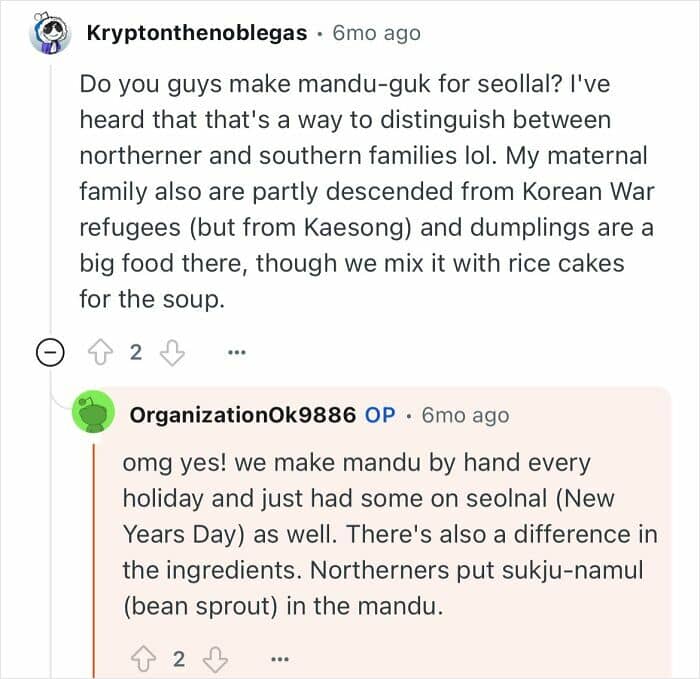The image size is (700, 679).
Task: Click the first comment's 6mo ago timestamp
Action: coord(376,33)
